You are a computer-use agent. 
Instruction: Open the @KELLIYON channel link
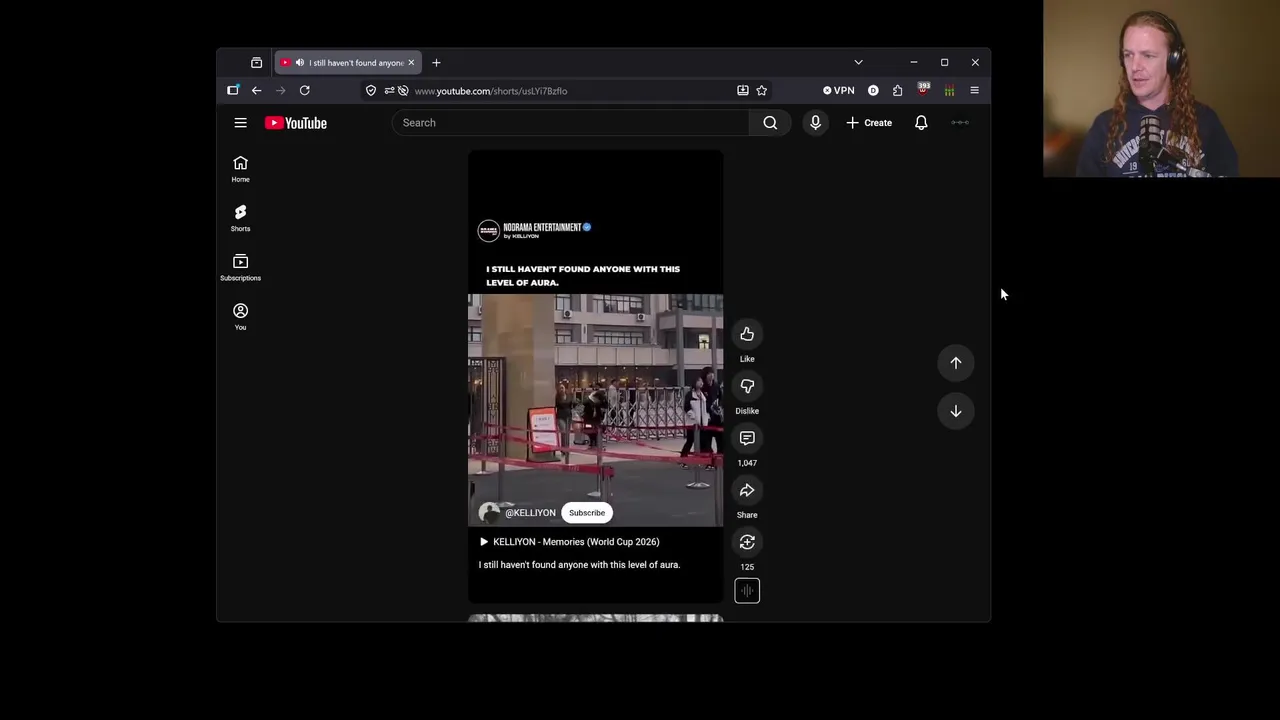click(530, 513)
